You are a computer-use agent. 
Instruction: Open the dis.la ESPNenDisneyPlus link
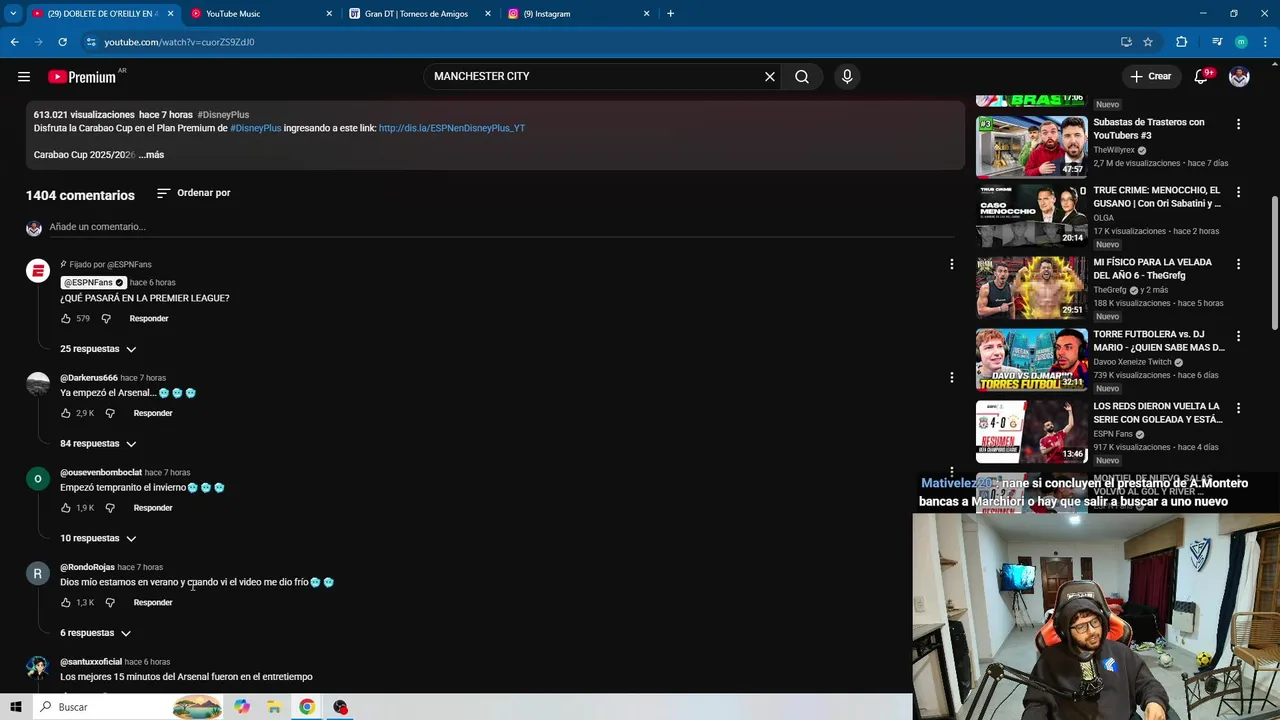(x=452, y=128)
